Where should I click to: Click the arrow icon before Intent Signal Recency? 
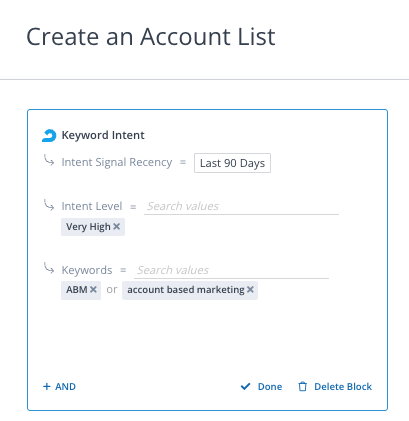click(x=49, y=160)
